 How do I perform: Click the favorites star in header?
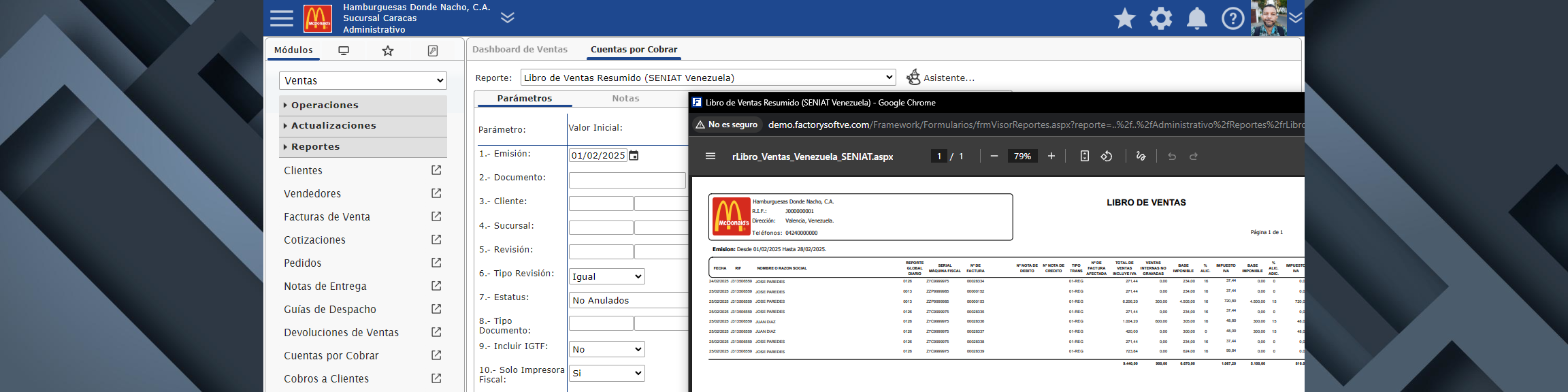click(x=1124, y=18)
